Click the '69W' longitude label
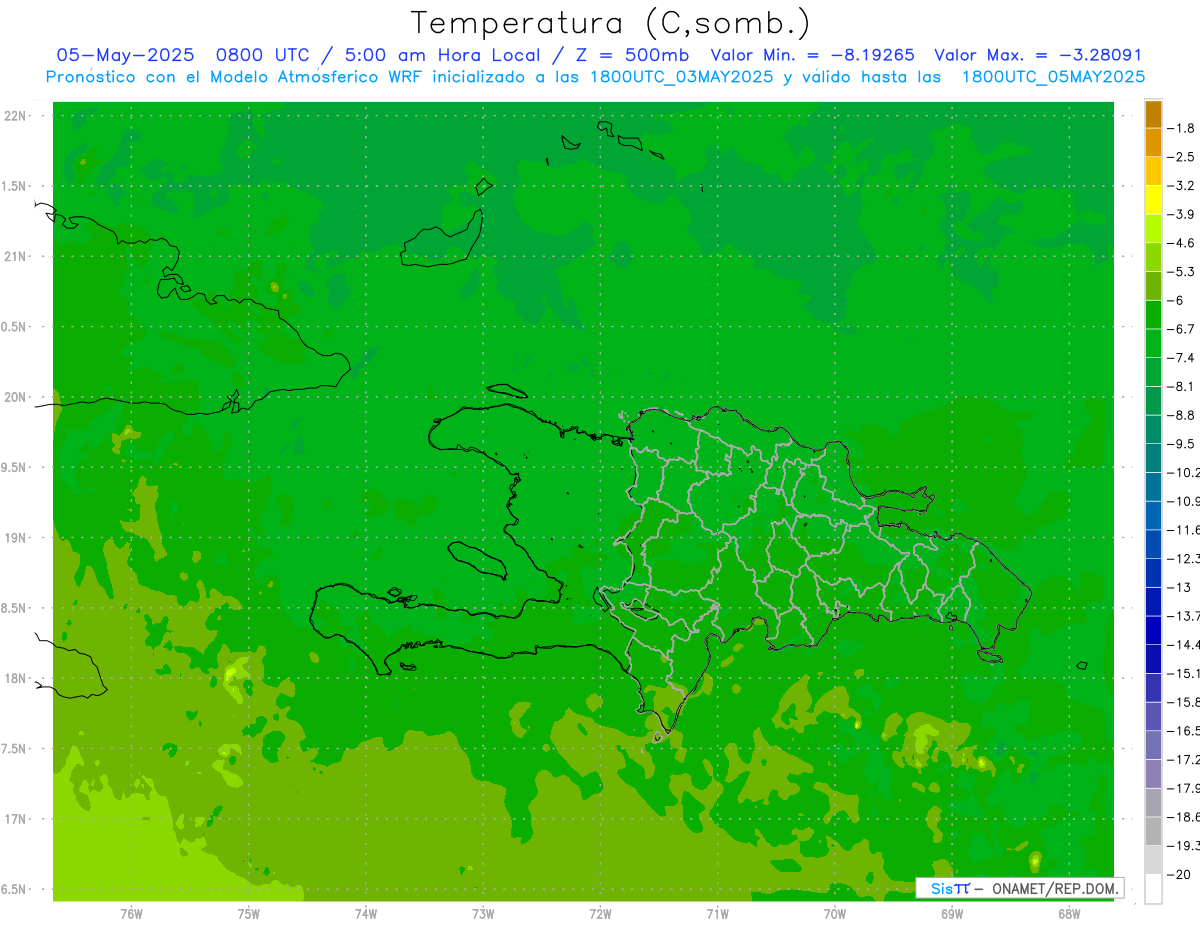The height and width of the screenshot is (927, 1200). (952, 913)
